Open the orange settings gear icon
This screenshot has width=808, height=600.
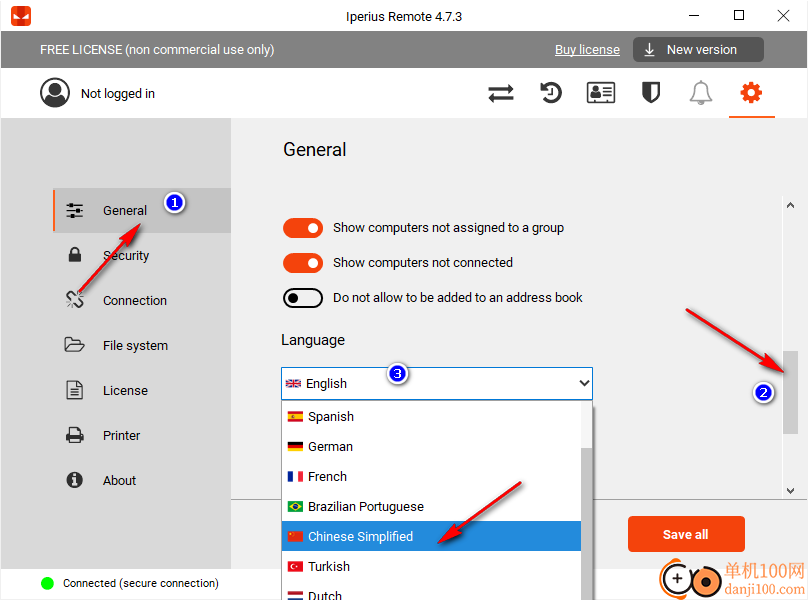pos(751,93)
